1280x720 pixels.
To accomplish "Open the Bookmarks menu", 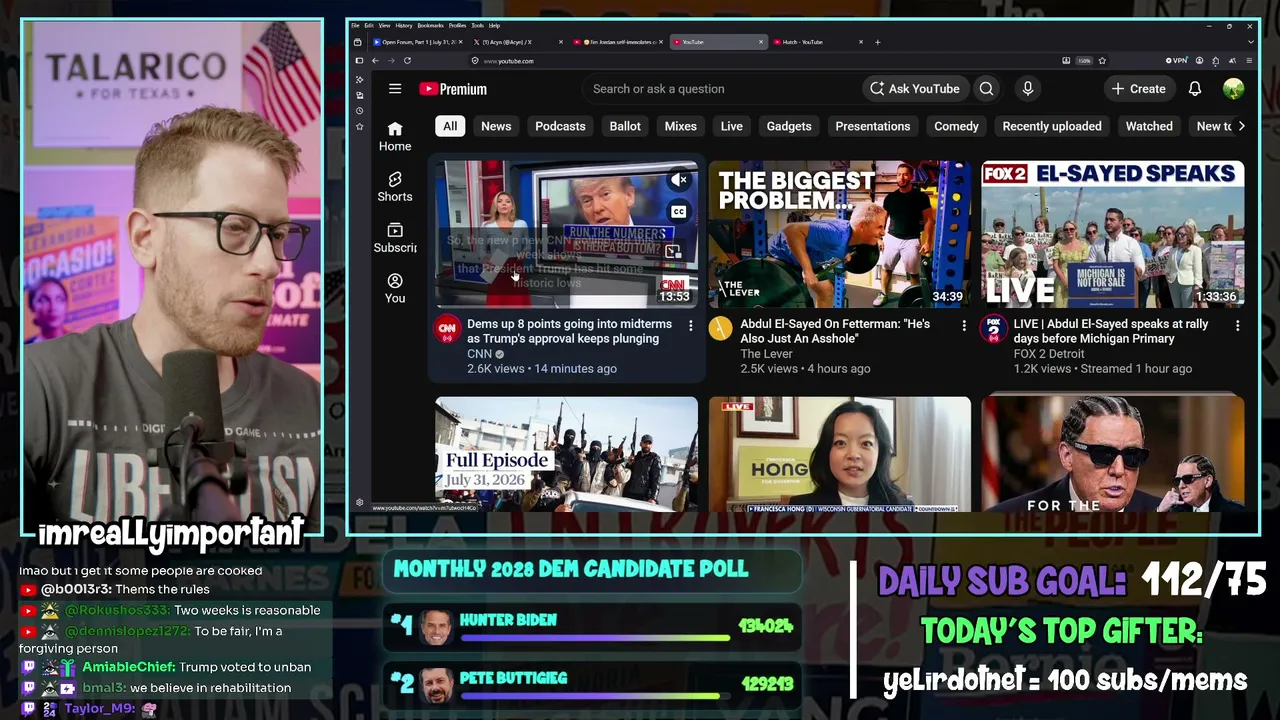I will coord(430,25).
